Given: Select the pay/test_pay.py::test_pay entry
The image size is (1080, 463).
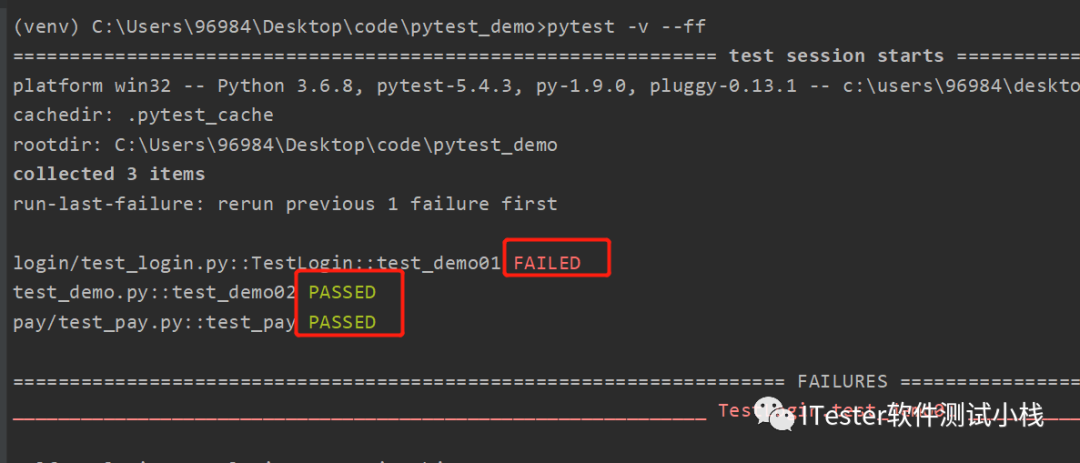Looking at the screenshot, I should [x=154, y=322].
